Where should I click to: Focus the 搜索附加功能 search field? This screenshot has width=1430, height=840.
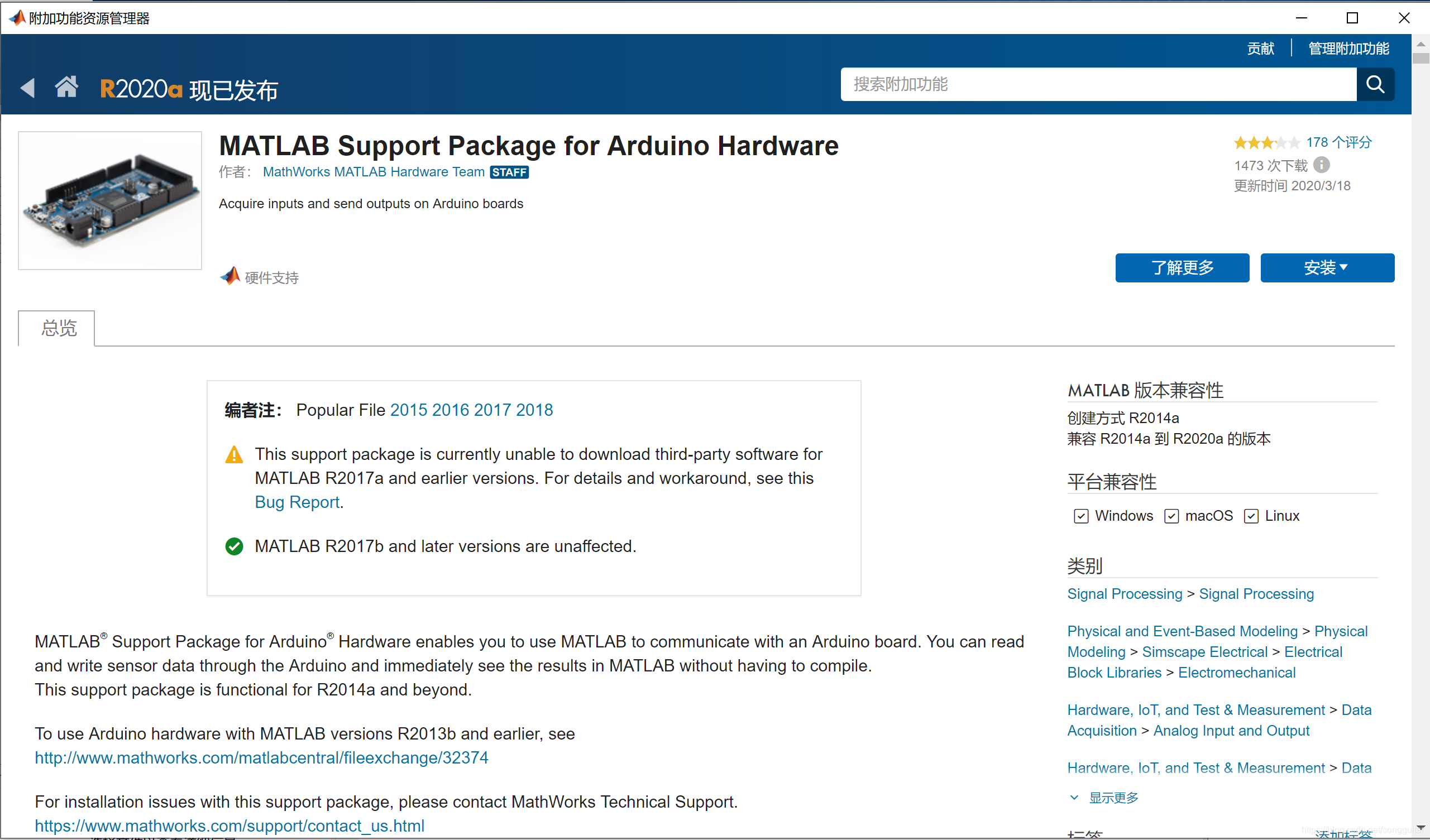click(x=1098, y=84)
